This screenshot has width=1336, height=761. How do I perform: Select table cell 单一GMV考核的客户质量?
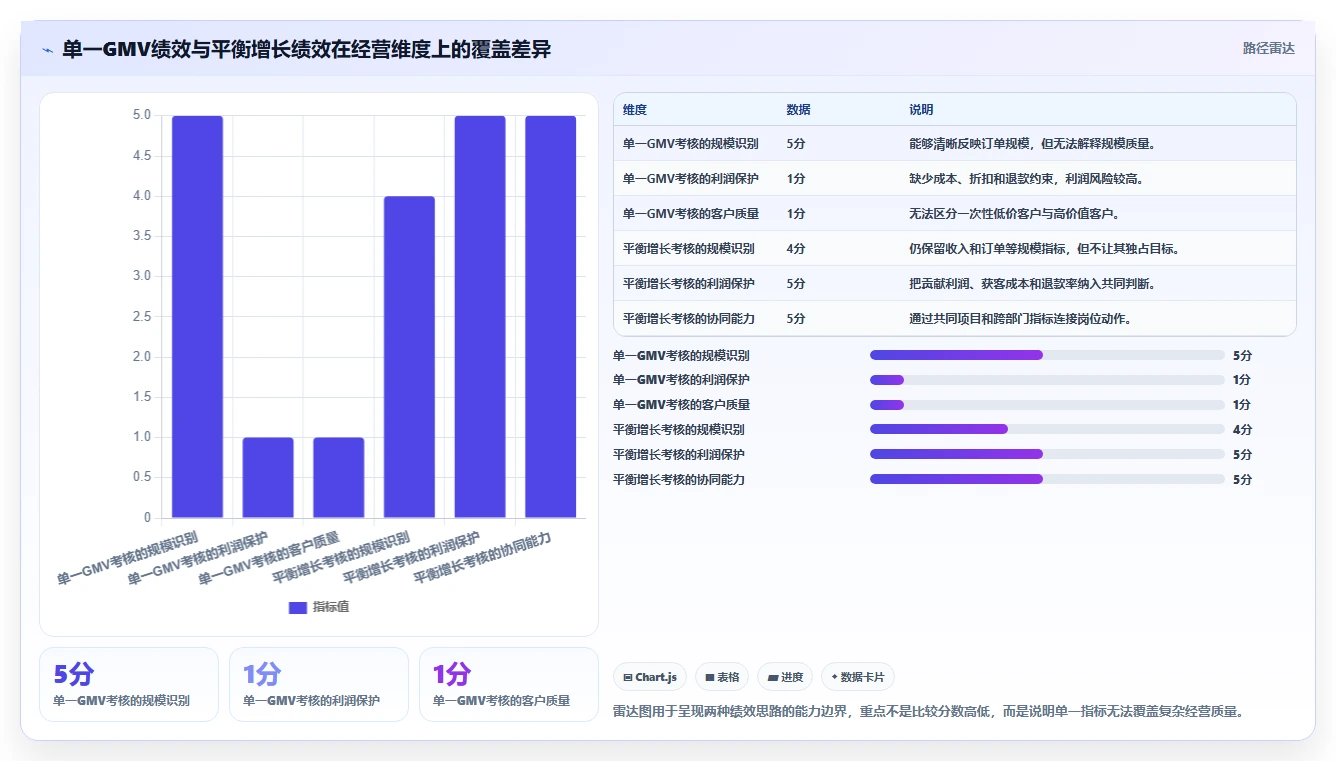coord(691,214)
